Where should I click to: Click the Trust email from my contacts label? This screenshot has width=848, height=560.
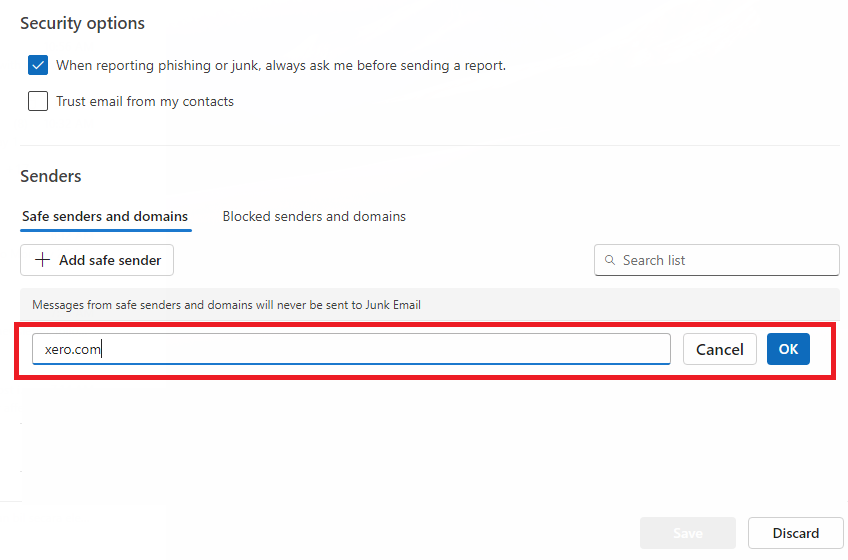click(145, 102)
